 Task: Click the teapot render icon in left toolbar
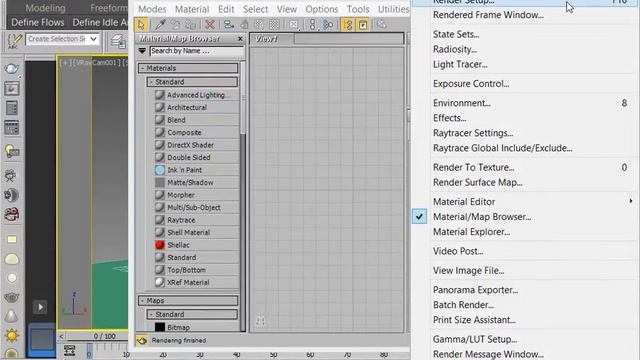tap(11, 69)
